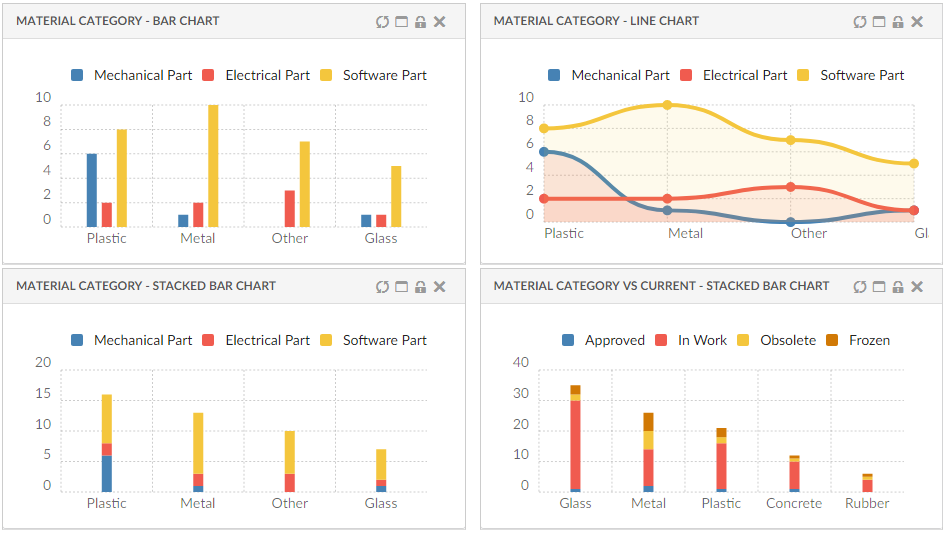Refresh the Material Category Bar Chart panel

click(x=382, y=22)
